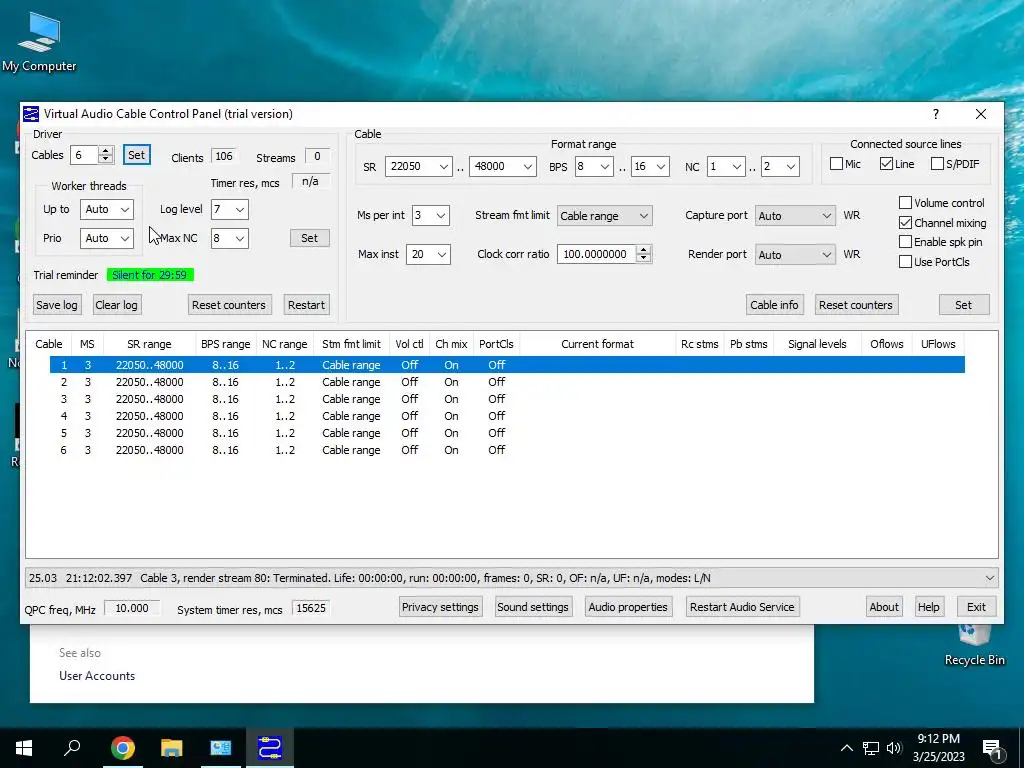Click the title bar help question mark
1024x768 pixels.
pos(936,114)
